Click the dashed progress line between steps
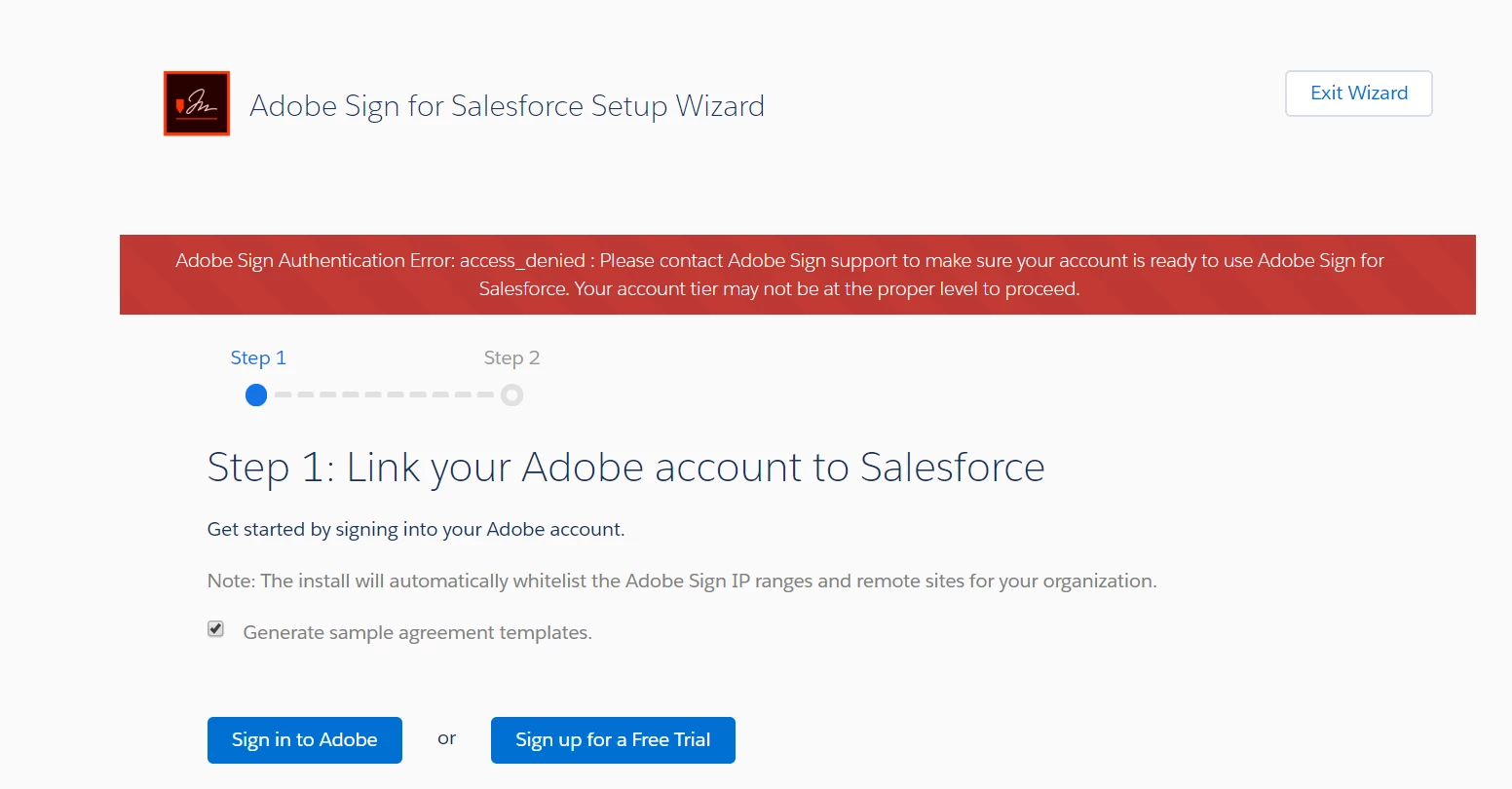This screenshot has height=789, width=1512. (x=384, y=394)
